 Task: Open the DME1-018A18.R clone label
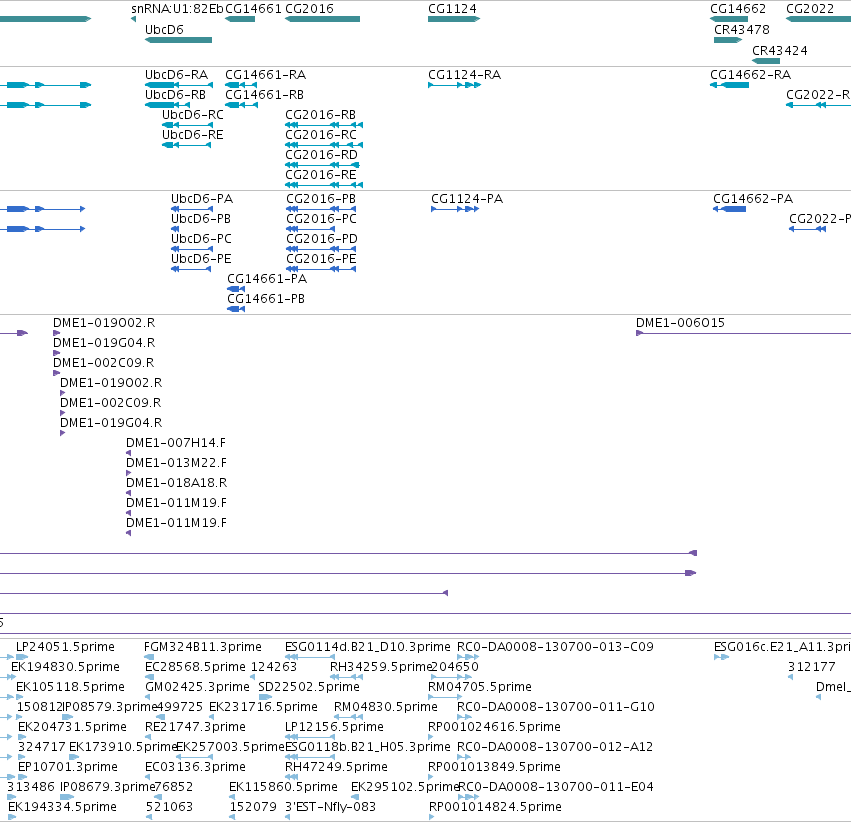pyautogui.click(x=176, y=483)
